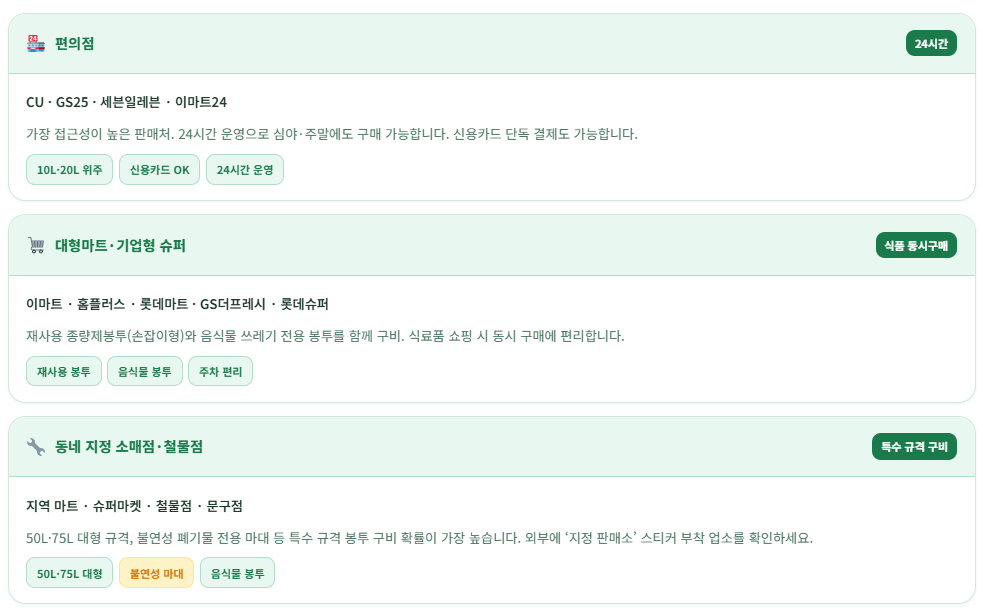This screenshot has width=983, height=614.
Task: Click the yellow 불연성 마대 tag
Action: click(x=156, y=573)
